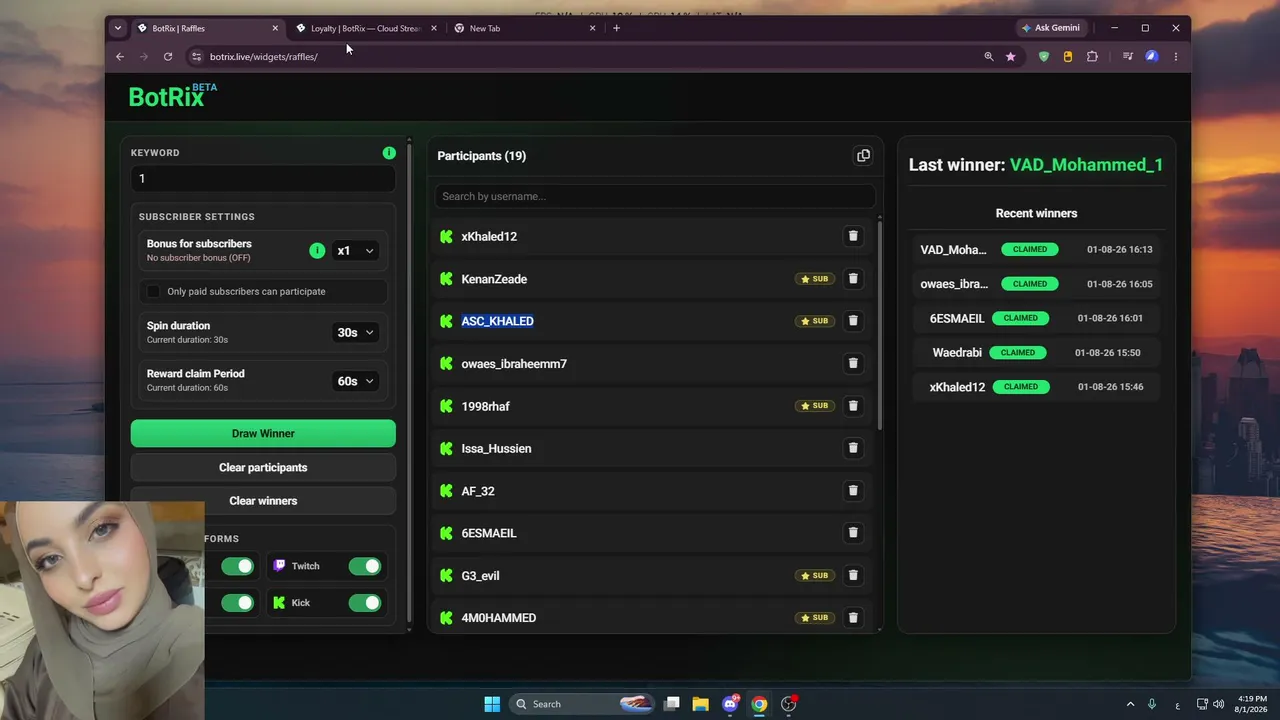Click the bookmark star in the address bar
Viewport: 1280px width, 720px height.
1011,57
